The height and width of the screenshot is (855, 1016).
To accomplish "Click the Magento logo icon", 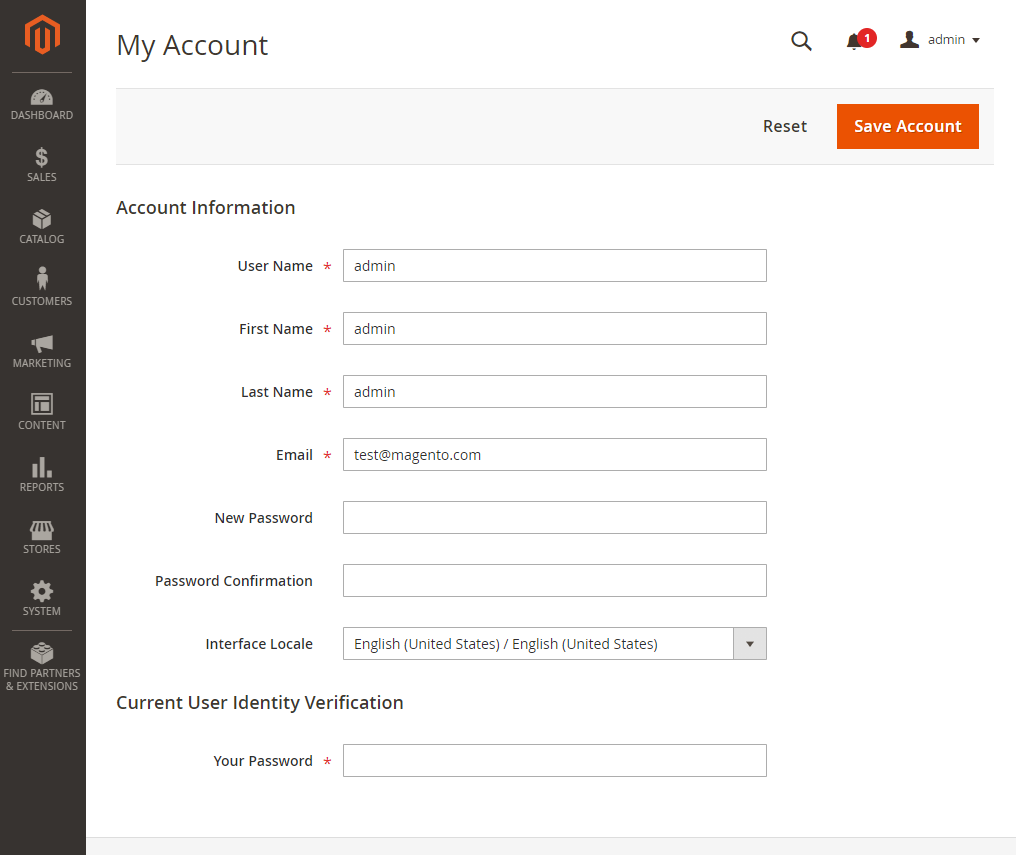I will pyautogui.click(x=42, y=36).
